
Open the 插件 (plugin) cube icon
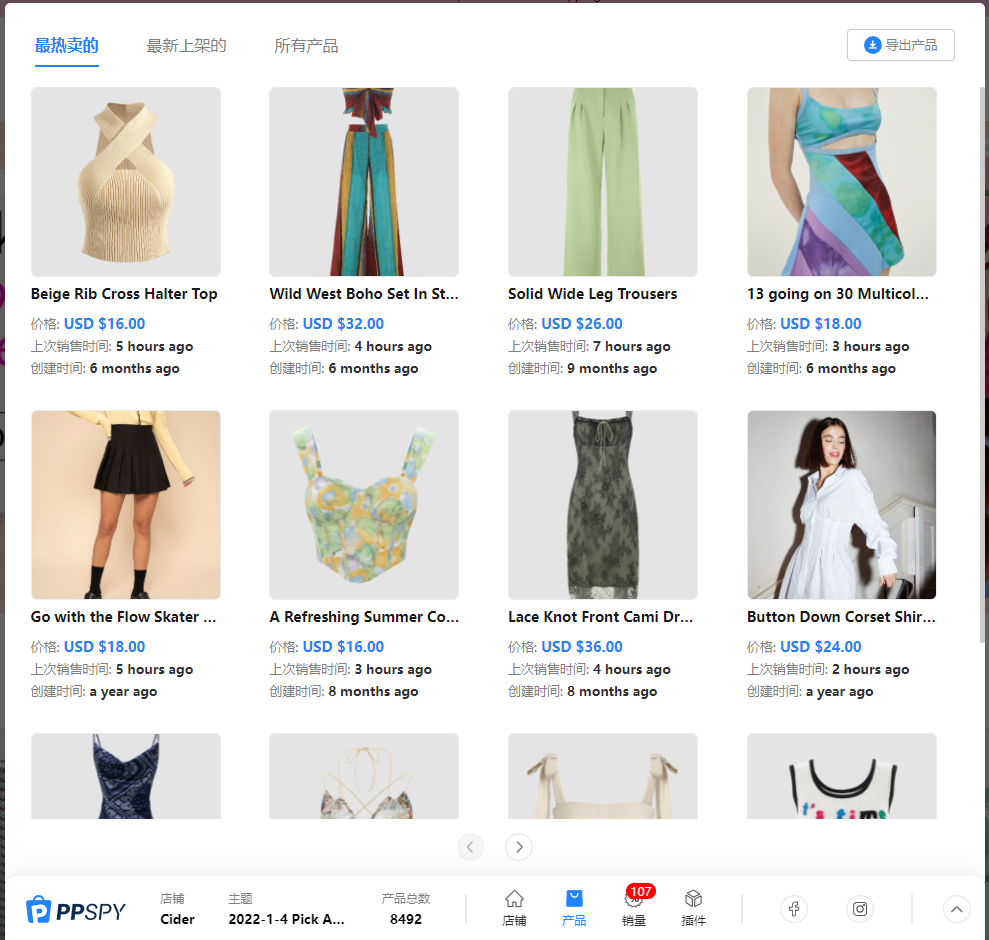tap(693, 908)
